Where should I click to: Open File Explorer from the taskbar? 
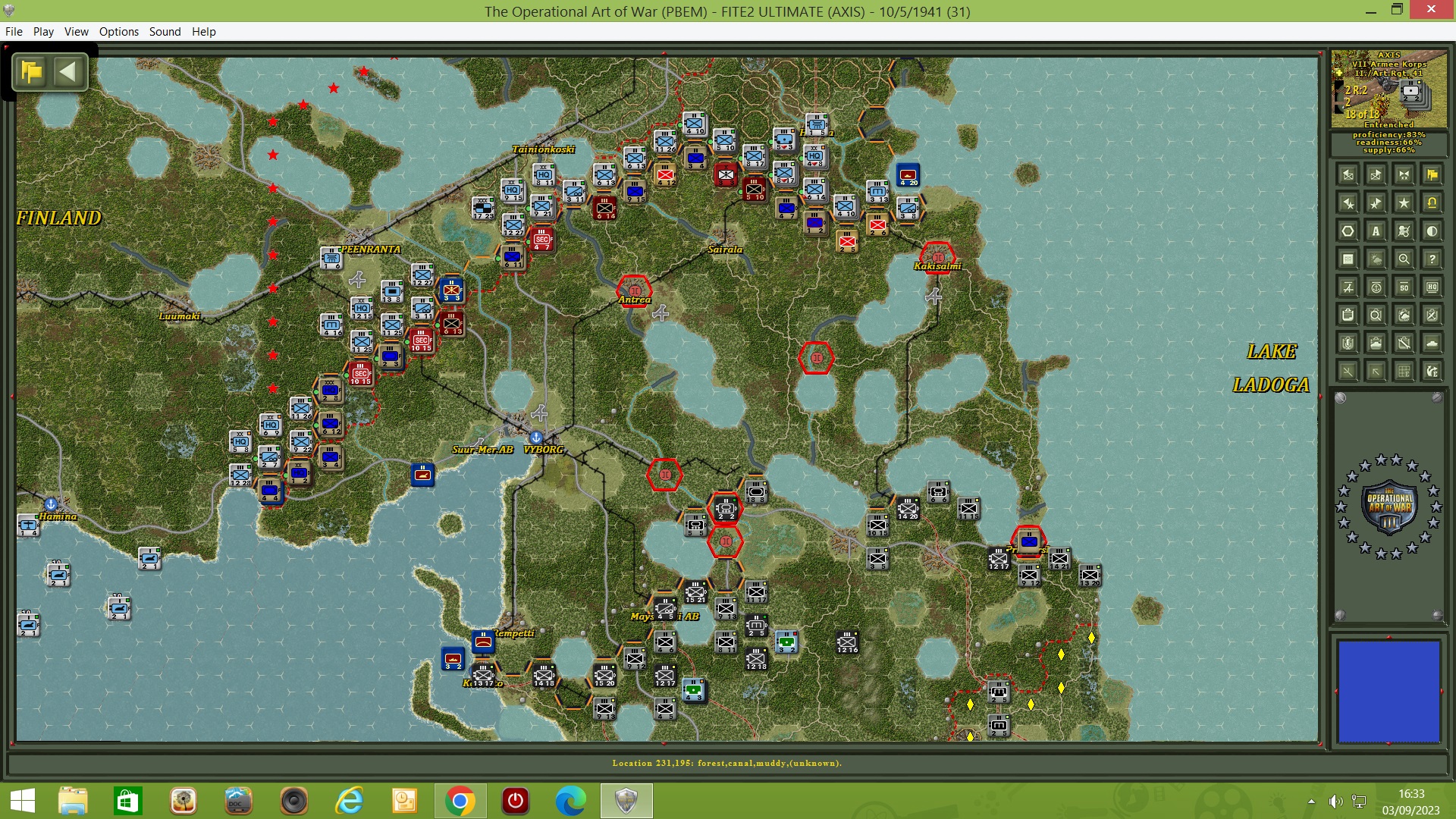[x=74, y=801]
